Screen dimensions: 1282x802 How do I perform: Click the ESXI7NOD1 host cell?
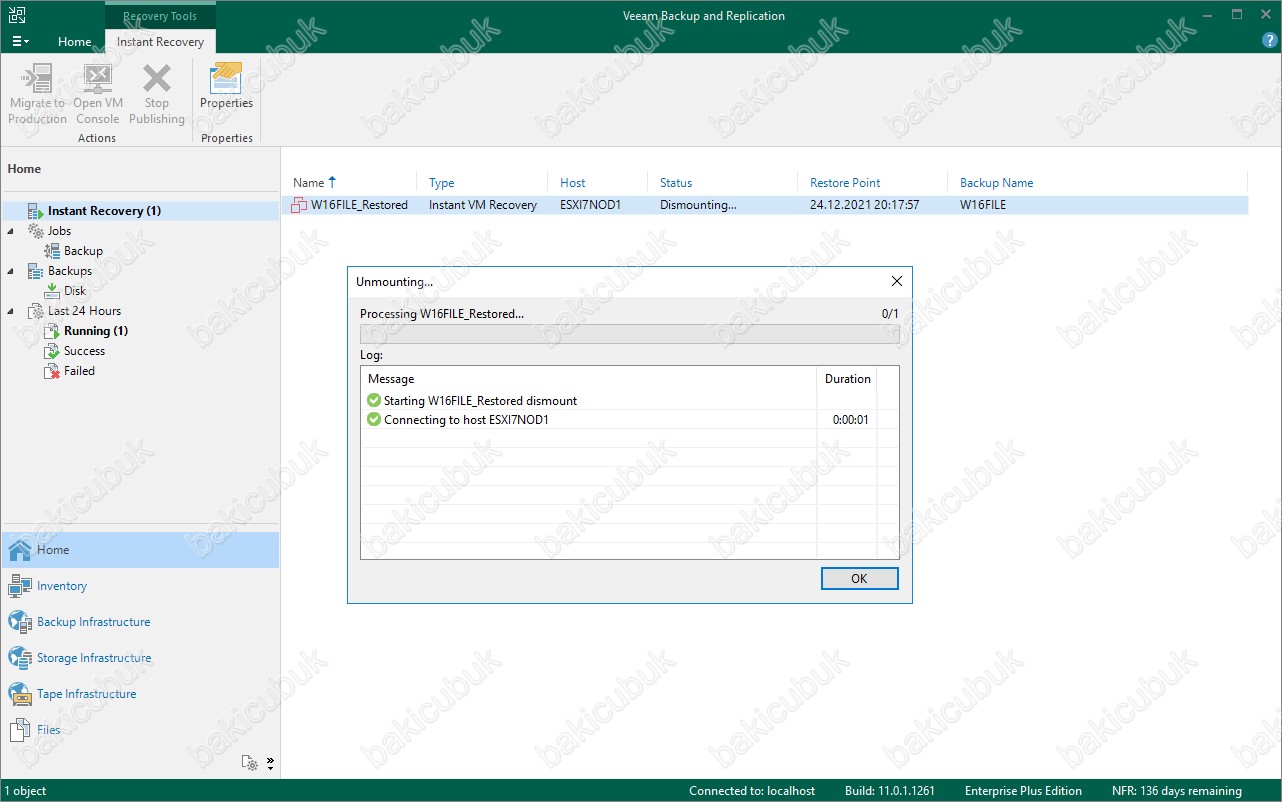[590, 205]
